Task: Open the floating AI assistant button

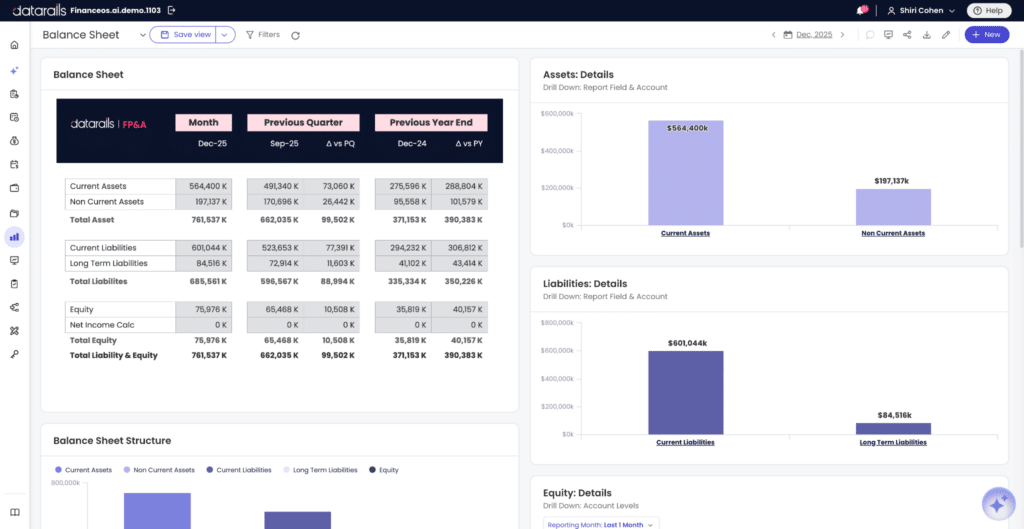Action: click(998, 504)
